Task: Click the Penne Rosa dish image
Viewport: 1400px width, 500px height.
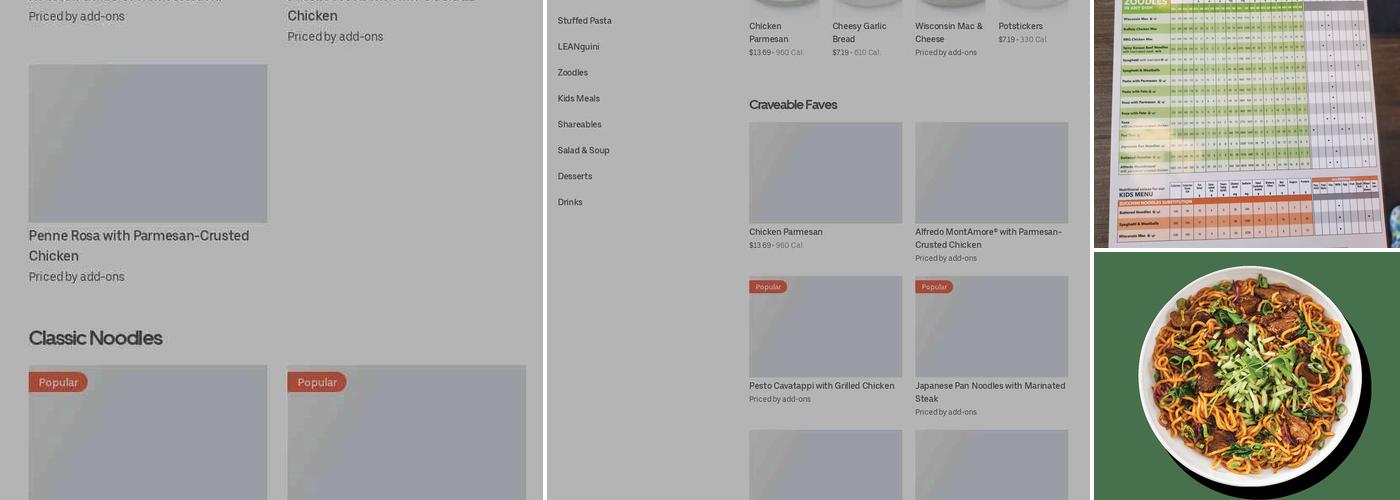Action: coord(148,143)
